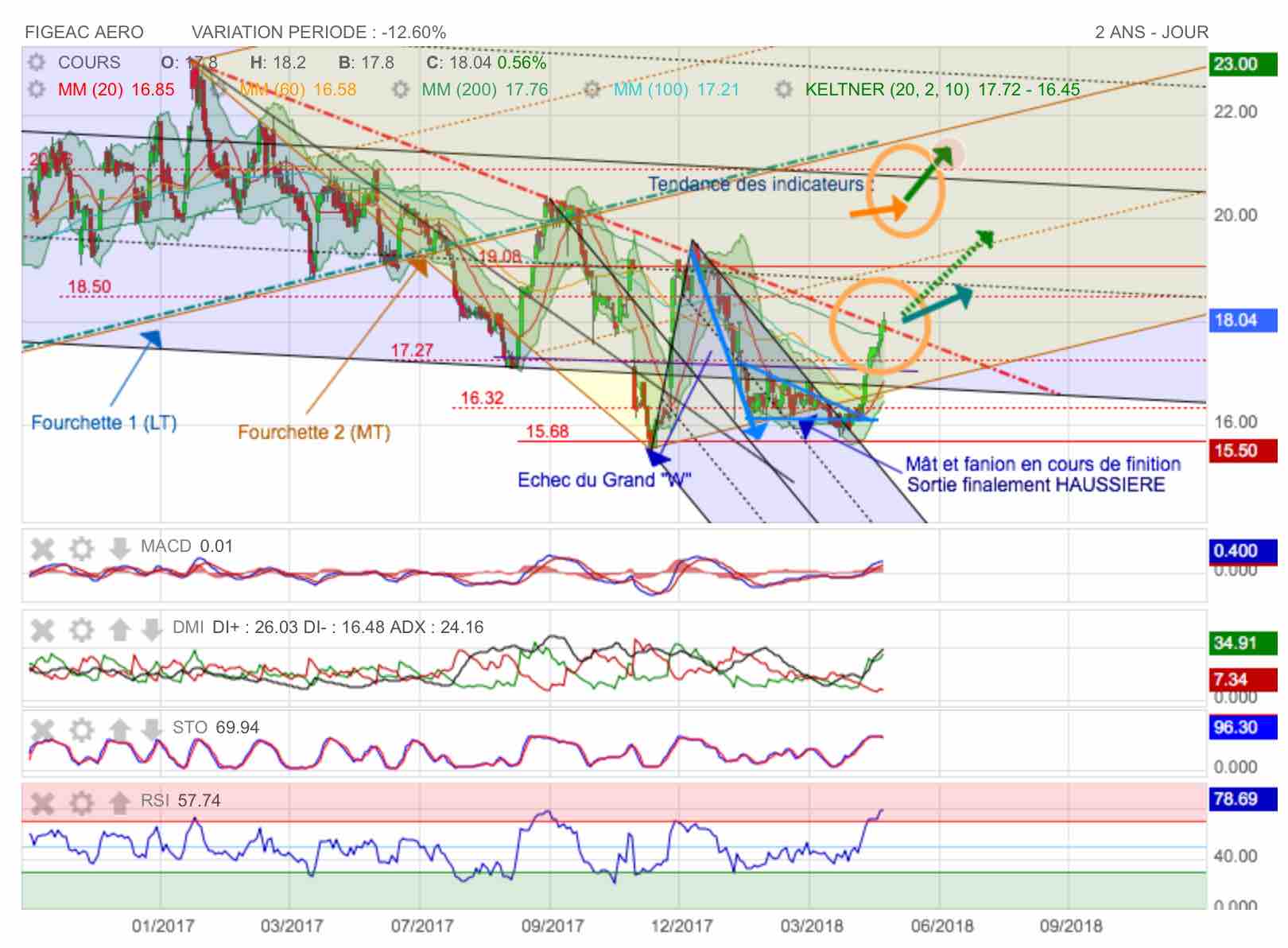Click the 15.68 support level label
The width and height of the screenshot is (1288, 948).
547,431
